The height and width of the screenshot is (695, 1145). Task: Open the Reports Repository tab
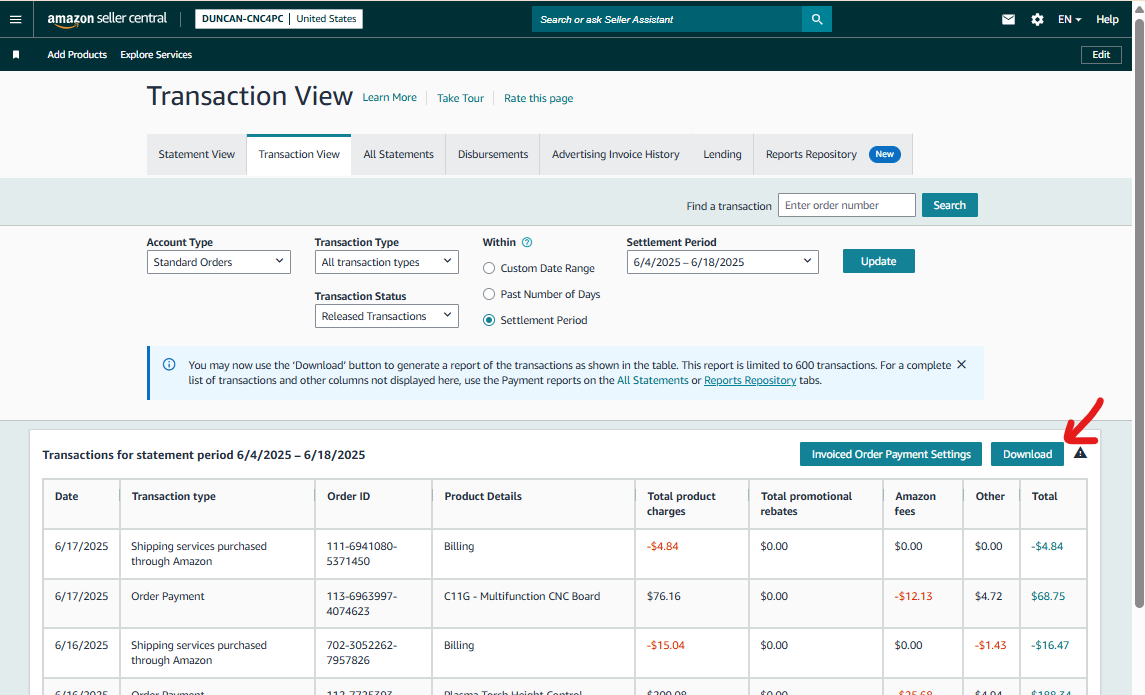pos(833,155)
